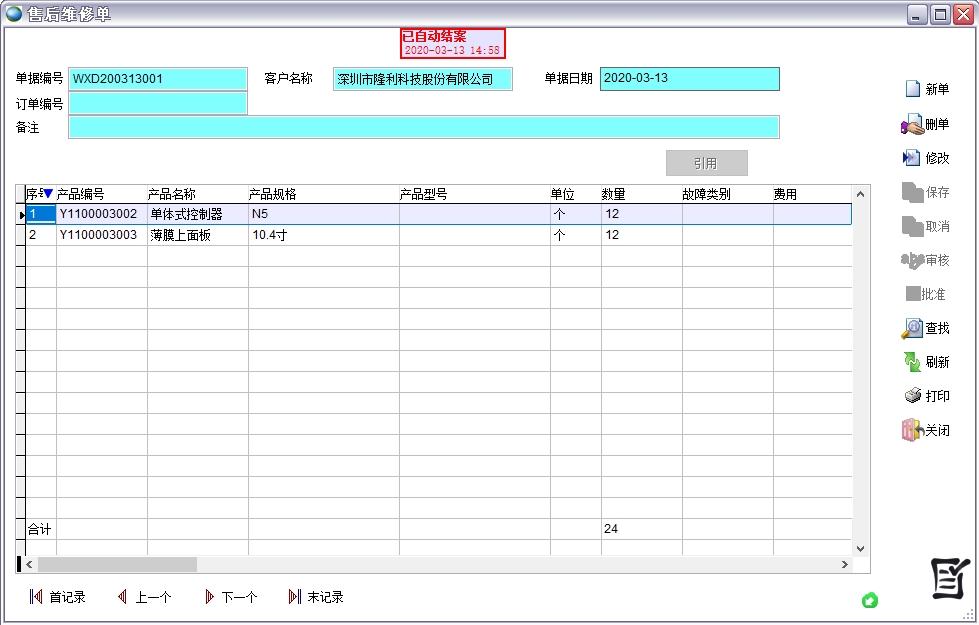Click the green sync icon near bottom right
The height and width of the screenshot is (625, 979).
point(870,600)
